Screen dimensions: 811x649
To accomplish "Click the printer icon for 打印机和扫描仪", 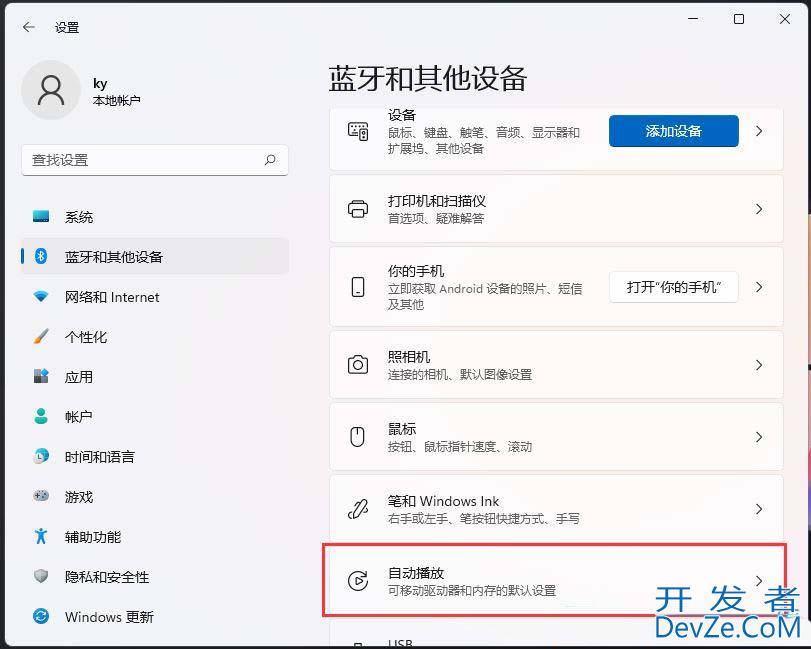I will click(358, 209).
